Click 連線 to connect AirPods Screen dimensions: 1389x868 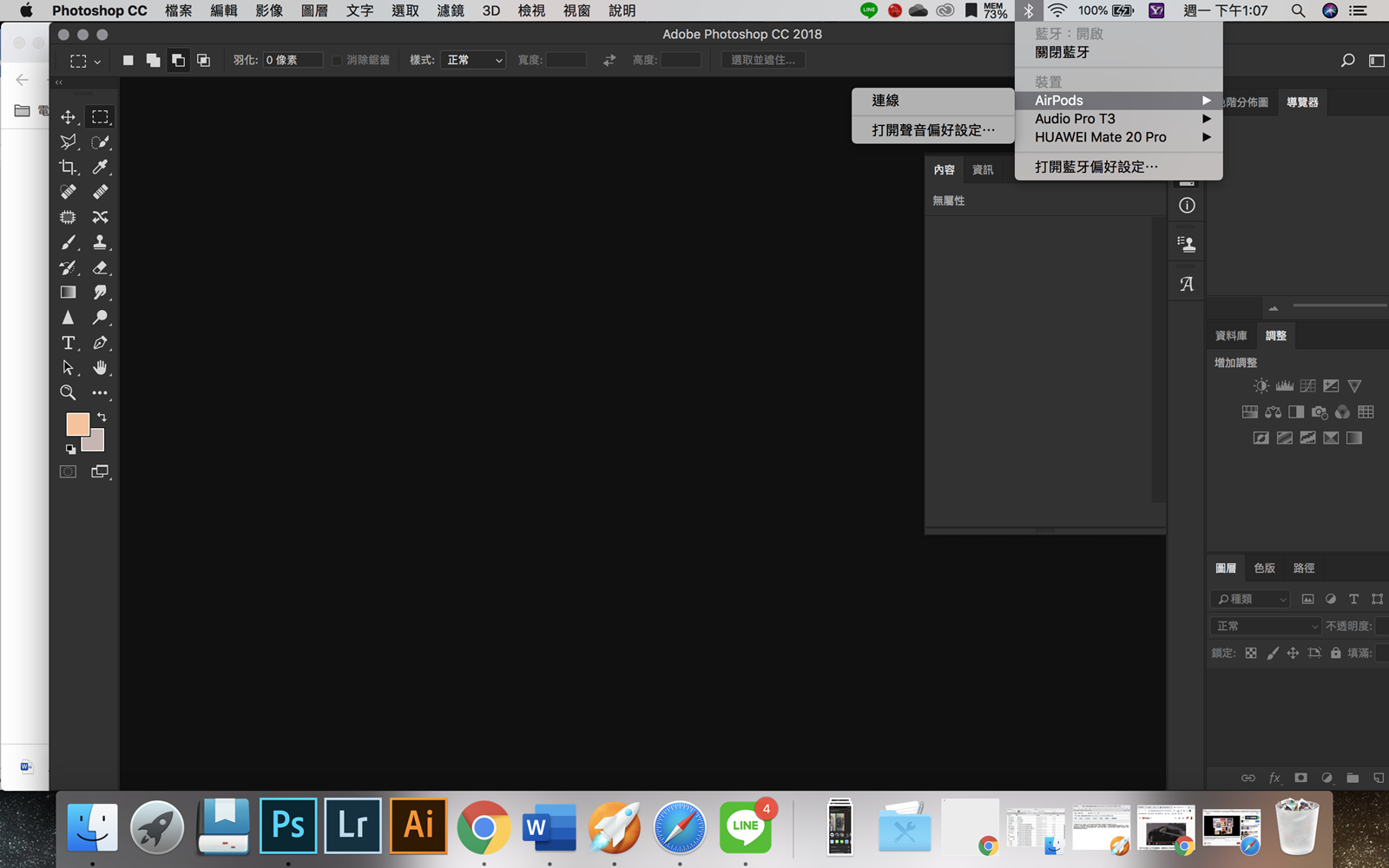click(885, 101)
